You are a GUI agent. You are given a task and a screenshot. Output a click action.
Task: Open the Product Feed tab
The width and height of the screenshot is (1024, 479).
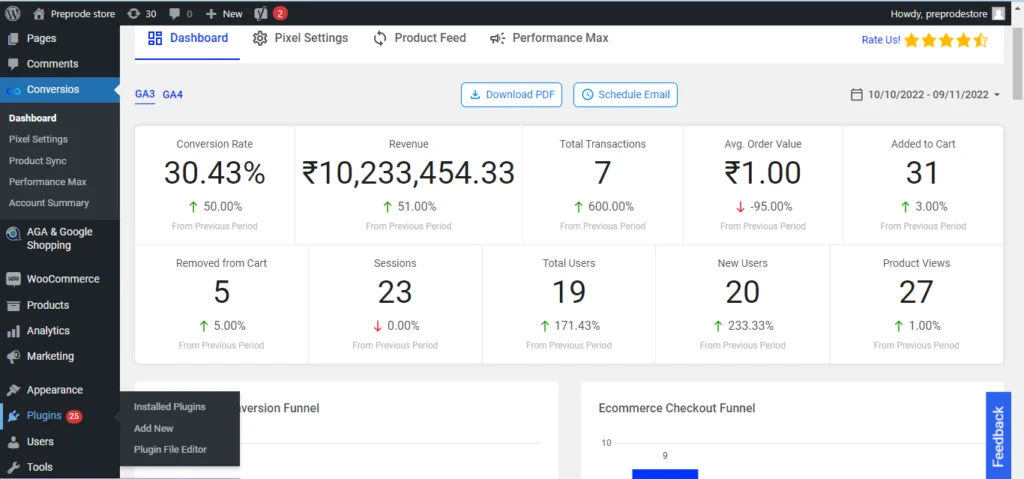(x=419, y=38)
